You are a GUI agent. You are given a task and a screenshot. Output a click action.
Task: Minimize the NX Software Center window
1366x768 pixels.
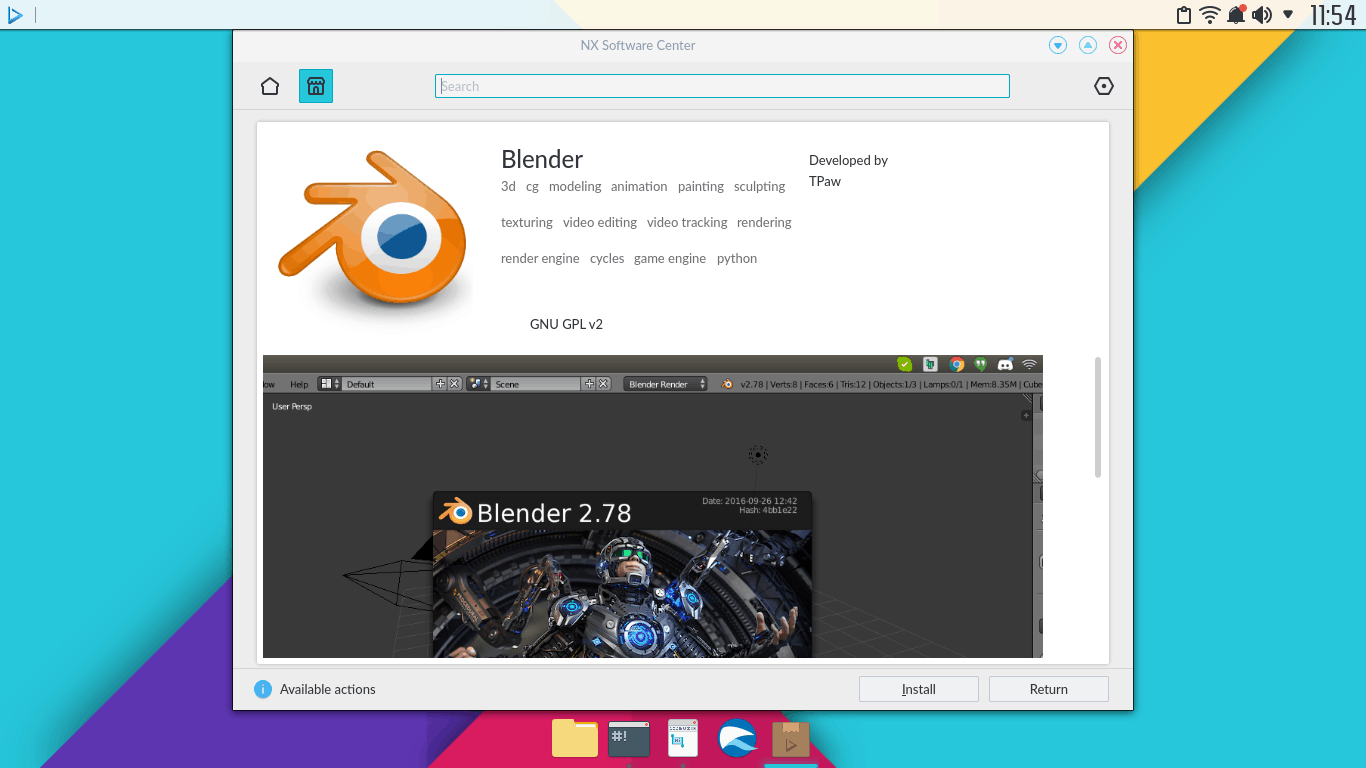tap(1058, 45)
